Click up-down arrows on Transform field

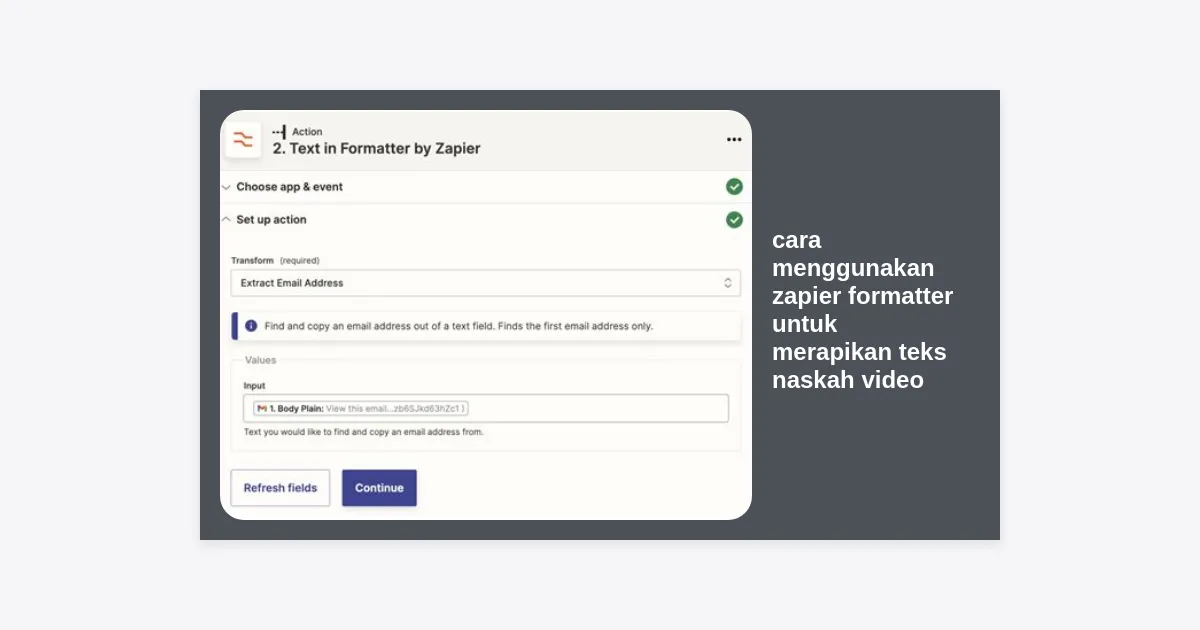(x=728, y=283)
